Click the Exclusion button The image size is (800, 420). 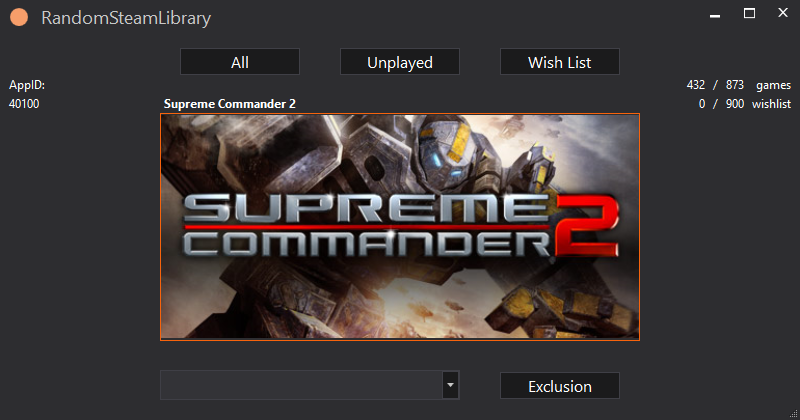(x=560, y=386)
